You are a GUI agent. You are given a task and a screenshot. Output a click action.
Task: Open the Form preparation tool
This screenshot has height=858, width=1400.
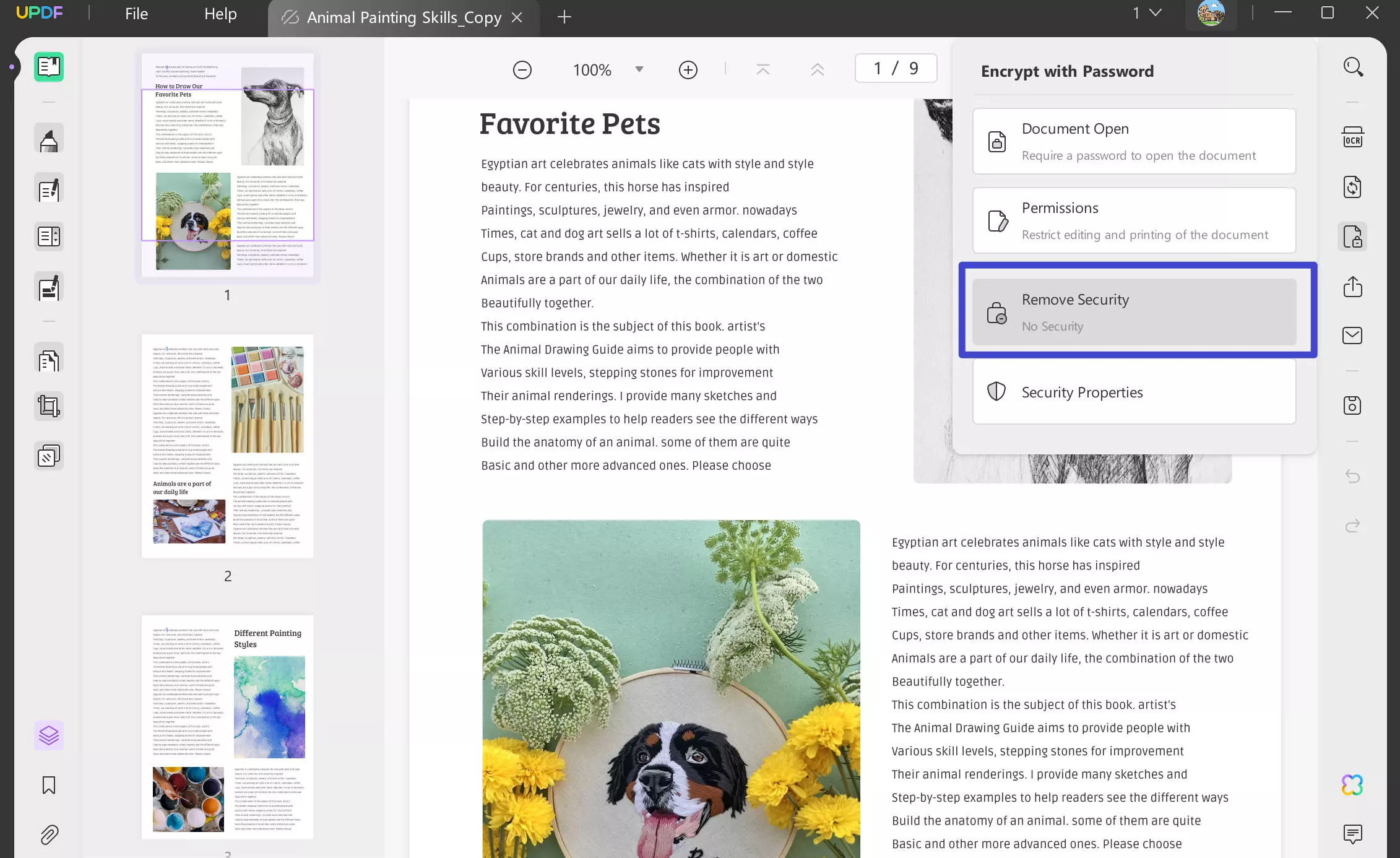pos(49,236)
